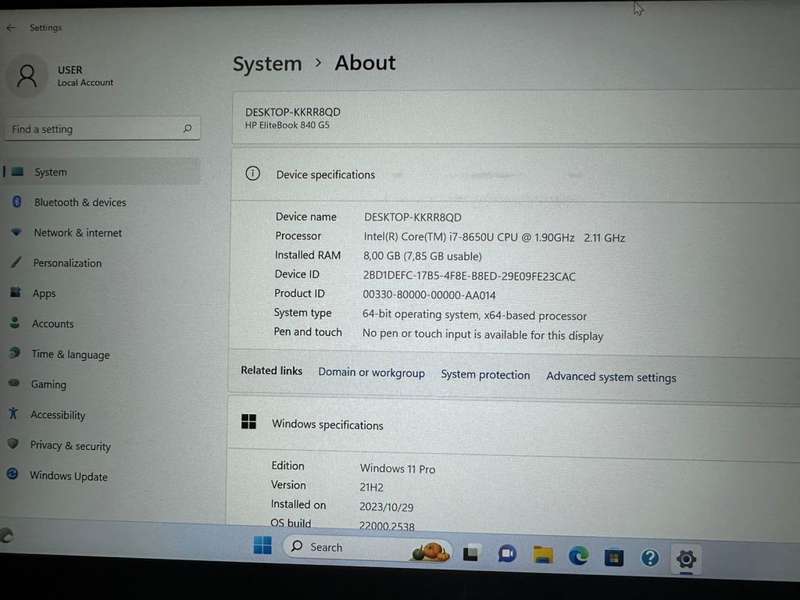Collapse the Device specifications section
The width and height of the screenshot is (800, 600).
[515, 174]
